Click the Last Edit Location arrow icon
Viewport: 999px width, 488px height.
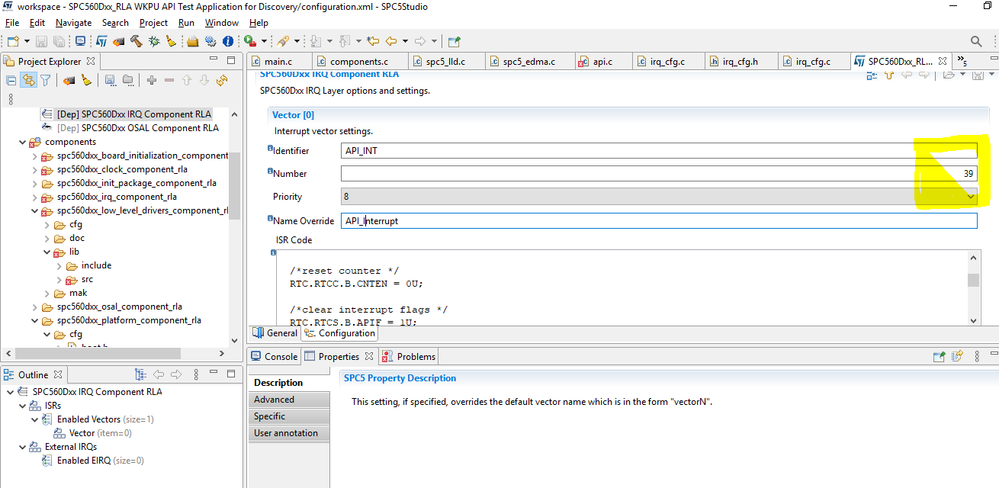pos(373,41)
